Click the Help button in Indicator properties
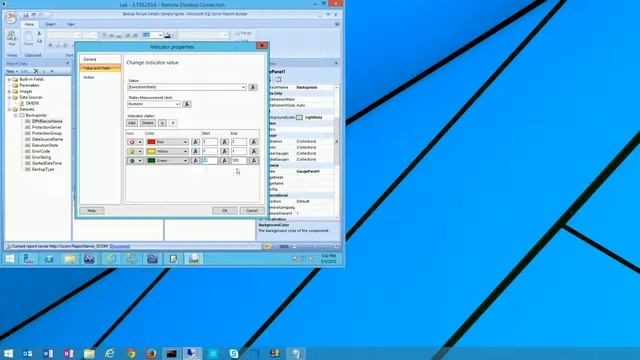Viewport: 640px width, 360px height. coord(92,211)
